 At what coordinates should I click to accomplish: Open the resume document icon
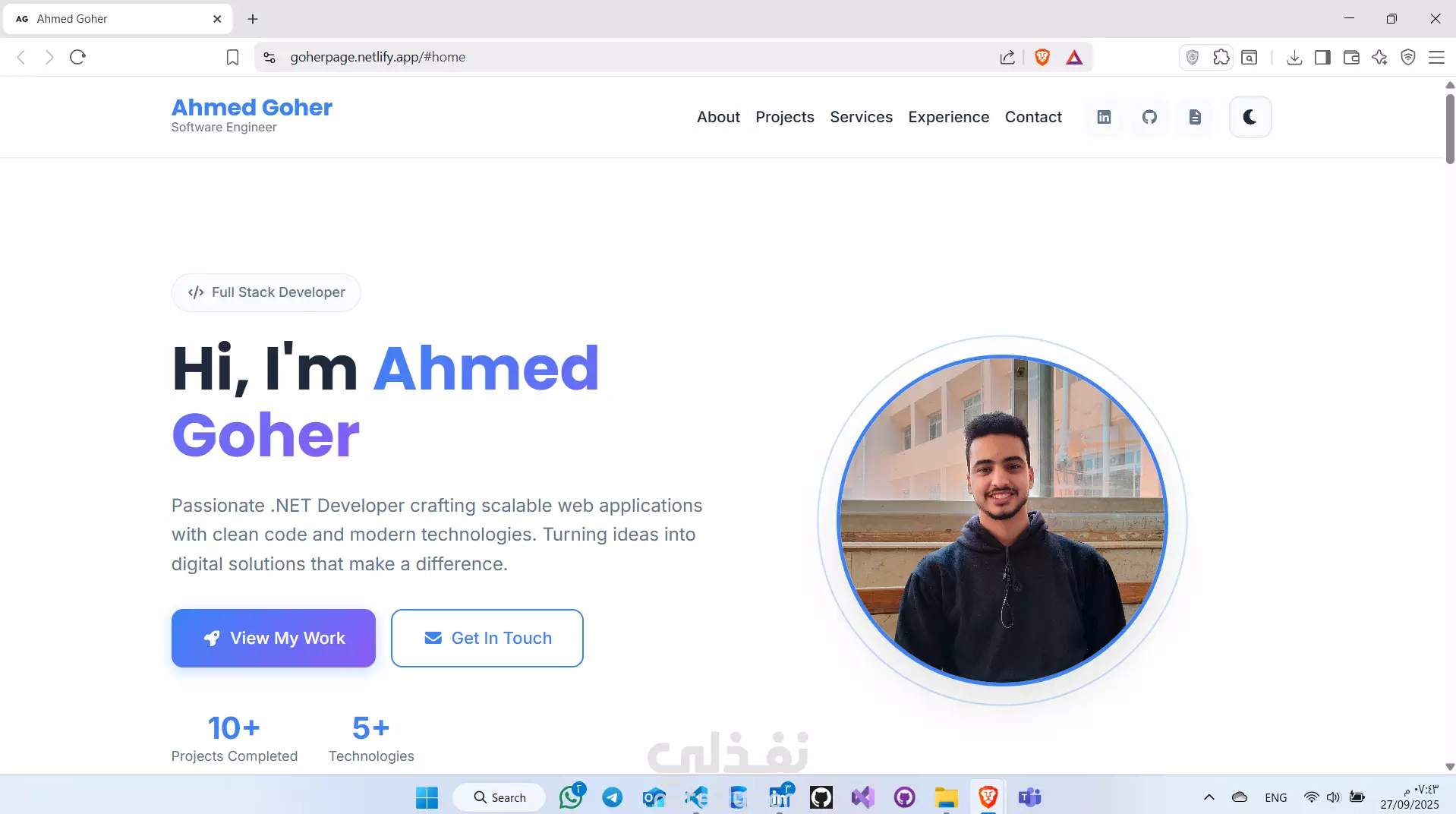1195,117
